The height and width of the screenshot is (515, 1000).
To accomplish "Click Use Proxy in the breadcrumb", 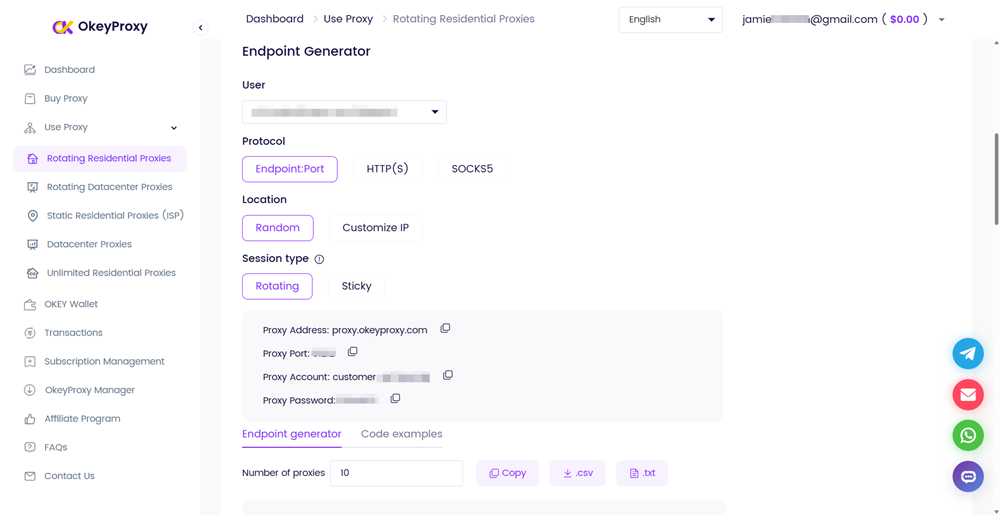I will coord(348,19).
